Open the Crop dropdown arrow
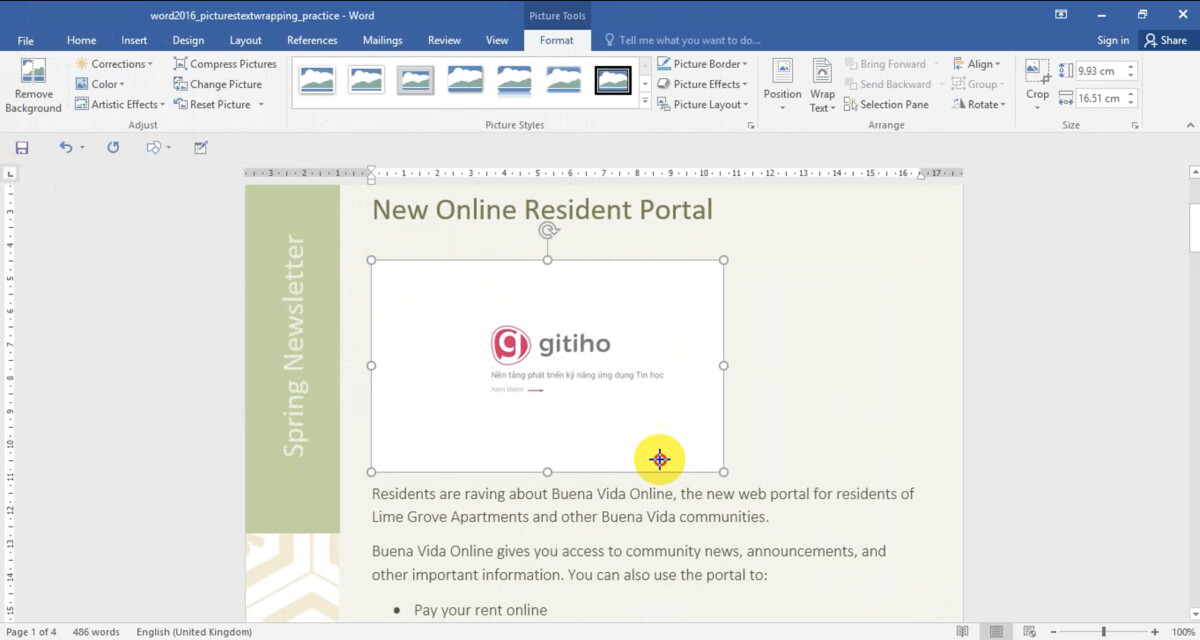The height and width of the screenshot is (640, 1200). 1037,106
